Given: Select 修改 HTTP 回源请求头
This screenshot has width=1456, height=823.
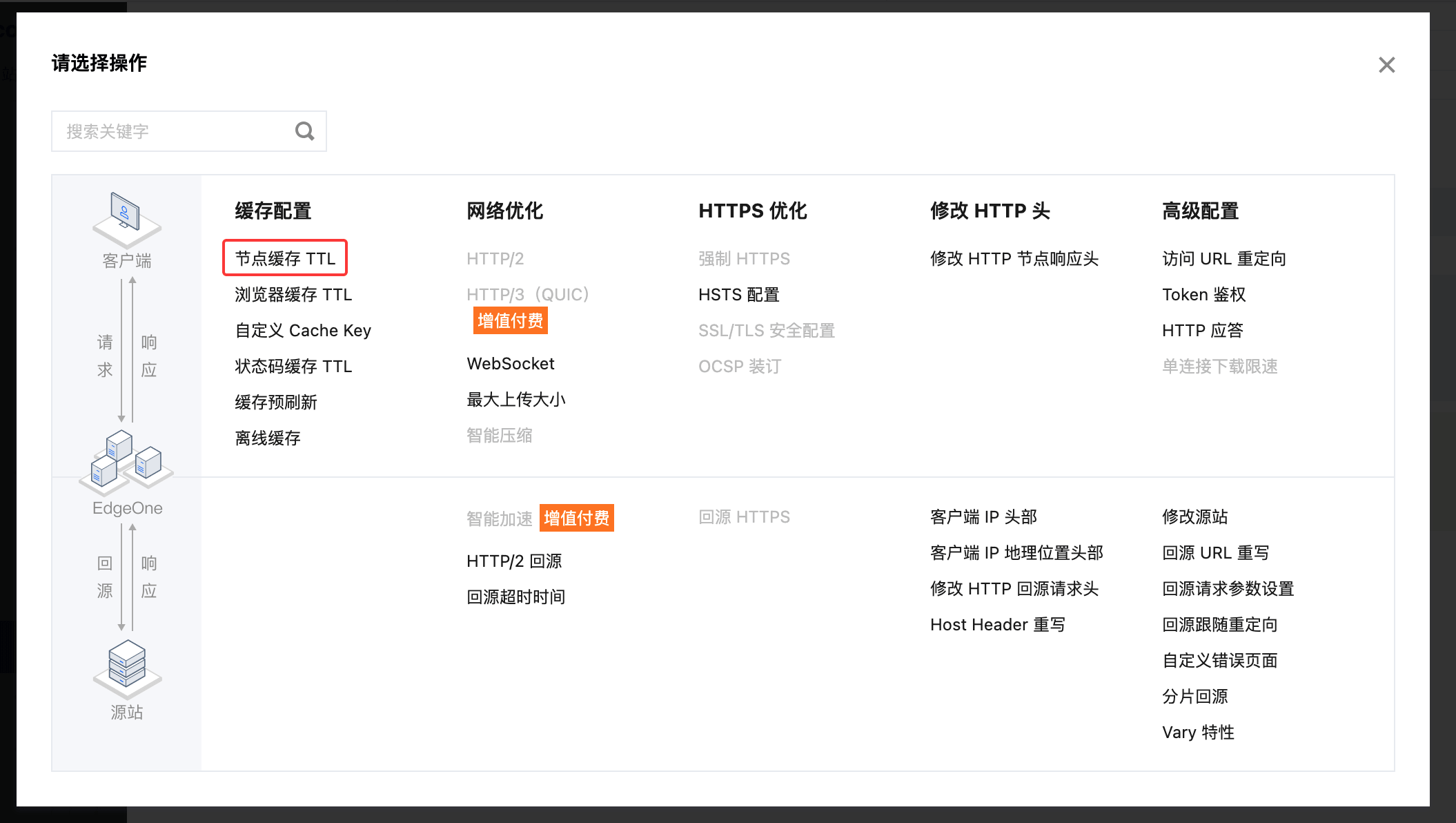Looking at the screenshot, I should pyautogui.click(x=1014, y=589).
